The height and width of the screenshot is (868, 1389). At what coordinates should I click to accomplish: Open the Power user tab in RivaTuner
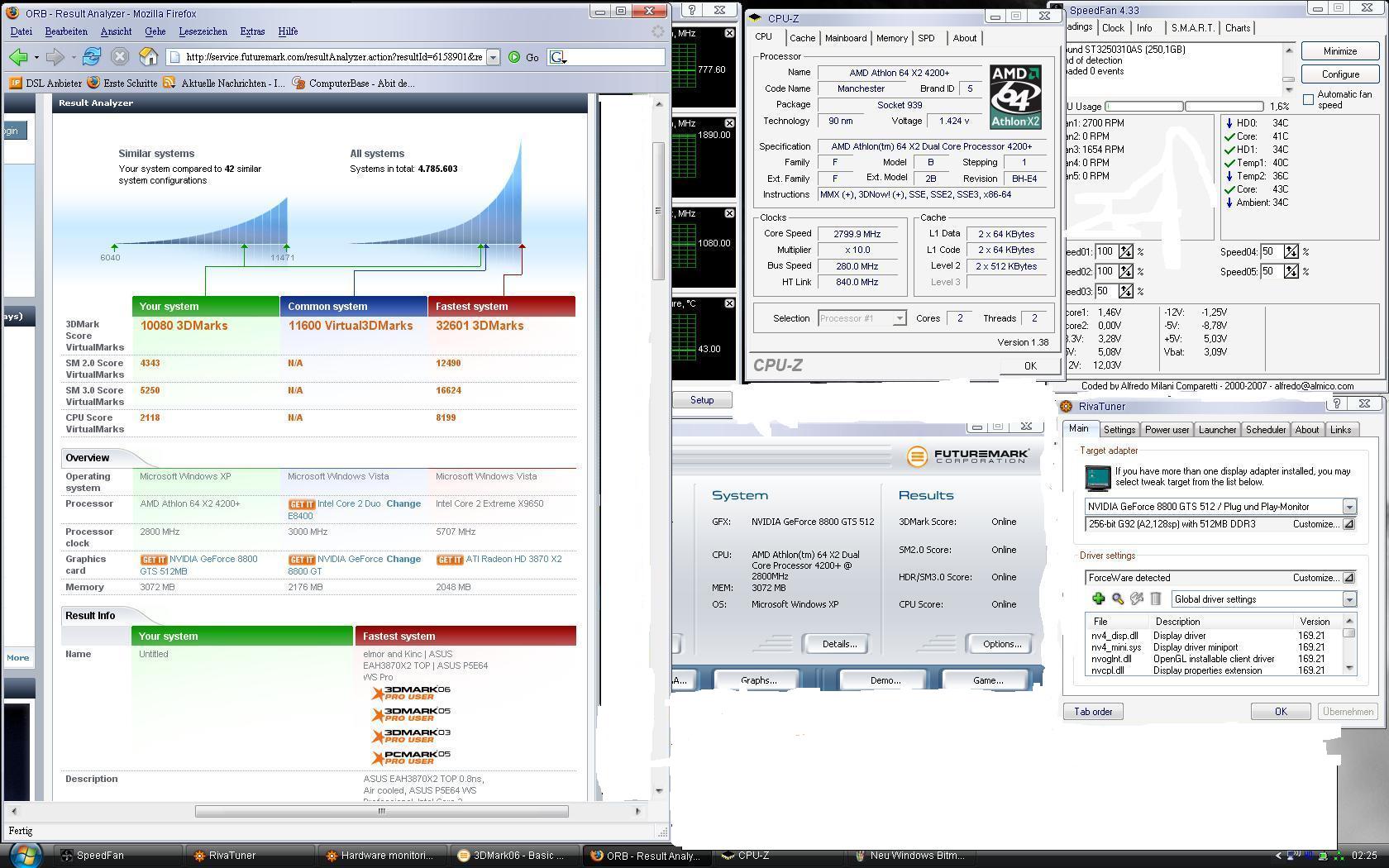coord(1167,430)
